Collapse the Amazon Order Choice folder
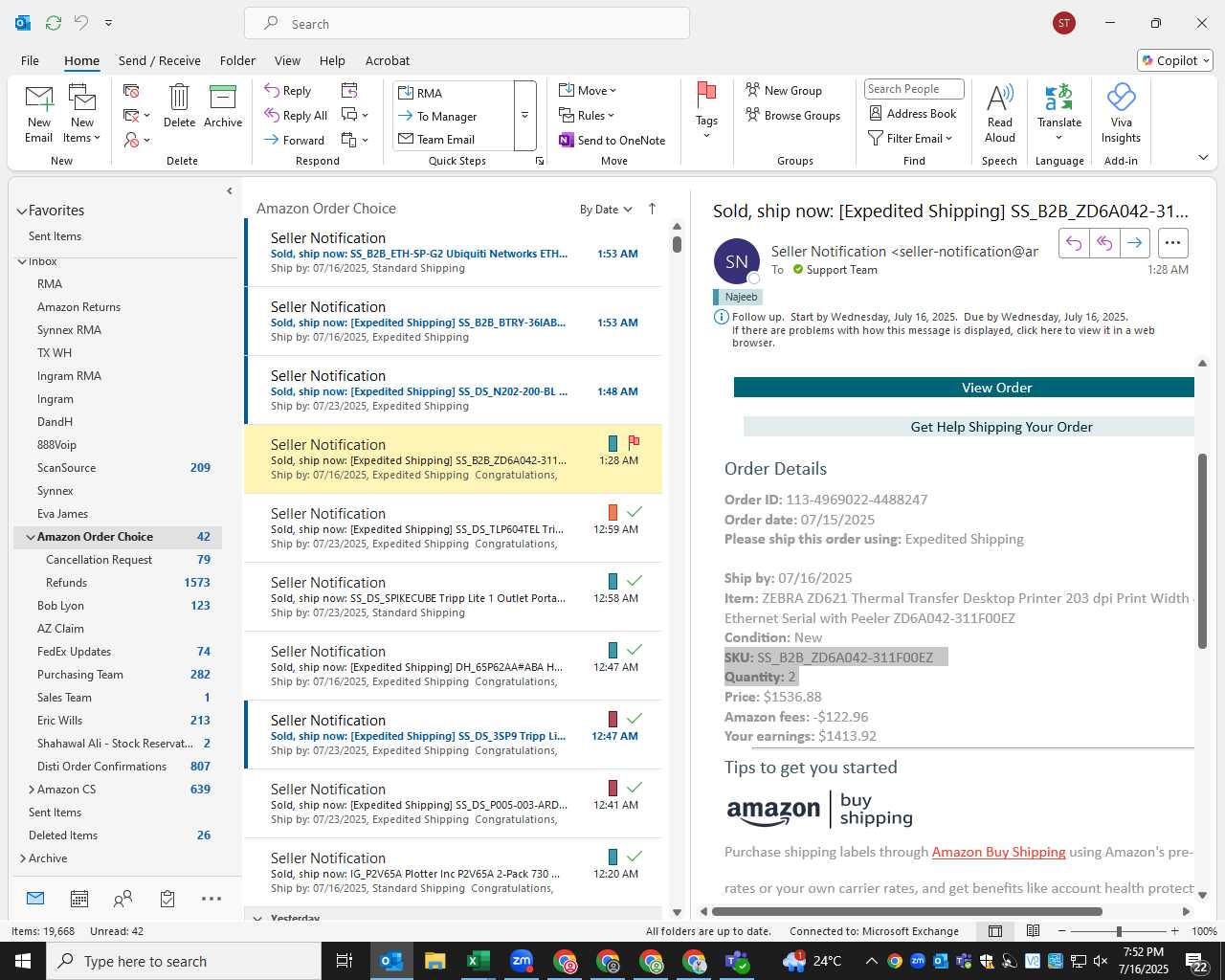Viewport: 1225px width, 980px height. pyautogui.click(x=30, y=537)
